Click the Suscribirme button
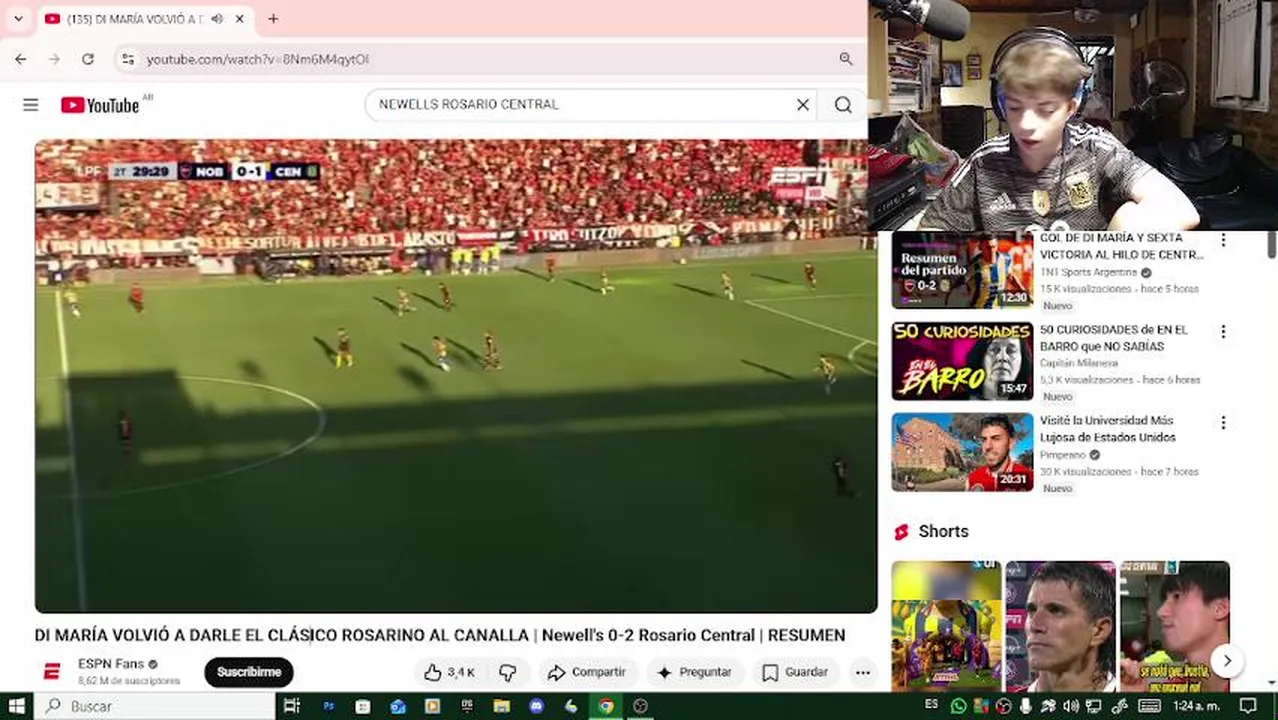The height and width of the screenshot is (720, 1278). (249, 672)
